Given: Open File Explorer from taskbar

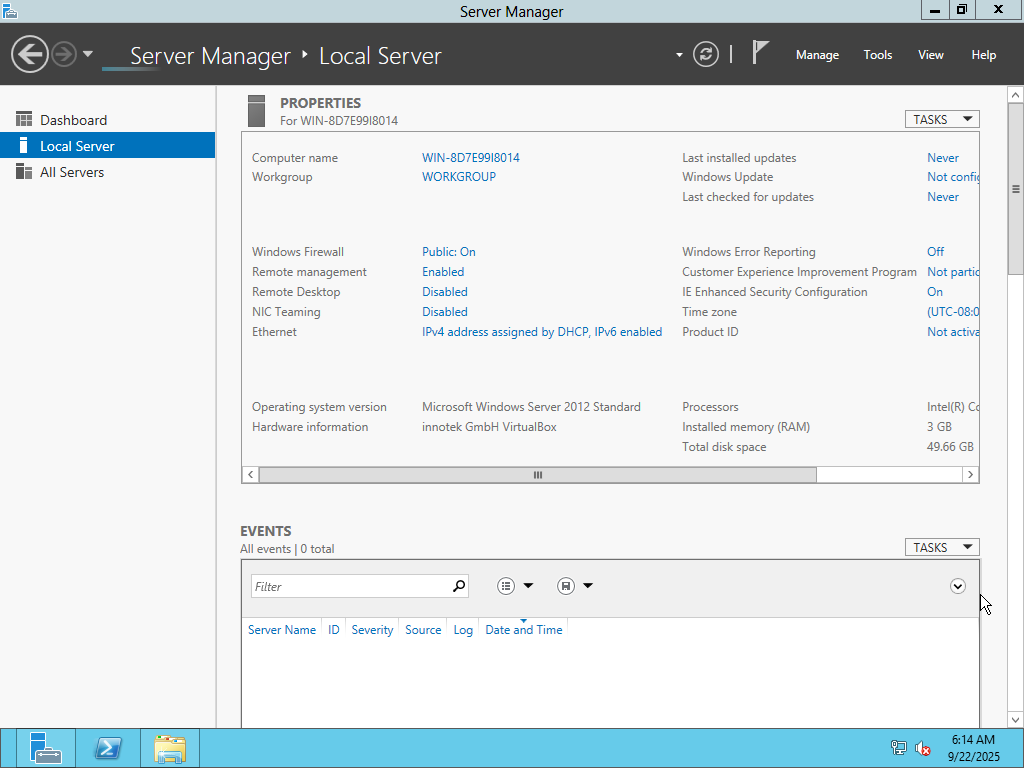Looking at the screenshot, I should (x=170, y=748).
